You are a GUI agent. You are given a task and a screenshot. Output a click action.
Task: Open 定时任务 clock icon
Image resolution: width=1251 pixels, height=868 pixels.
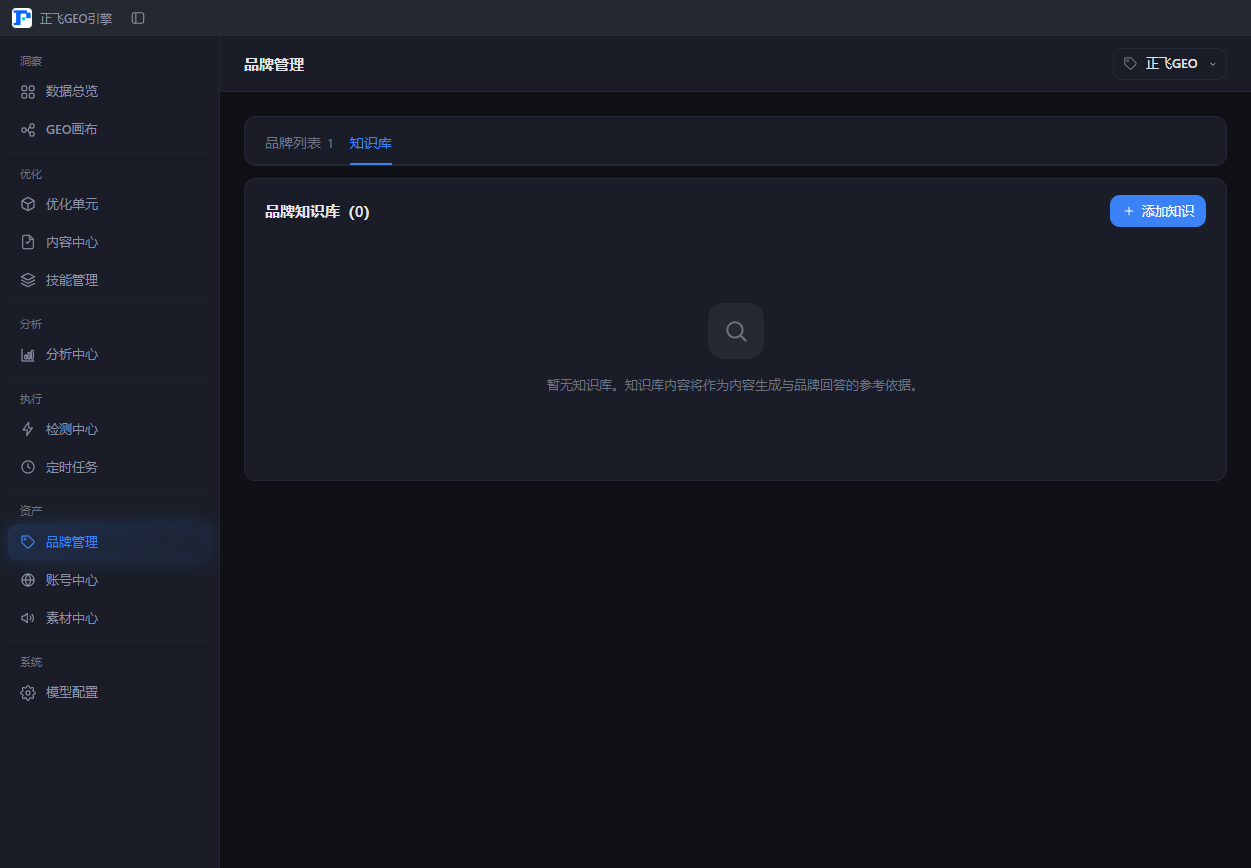tap(28, 467)
